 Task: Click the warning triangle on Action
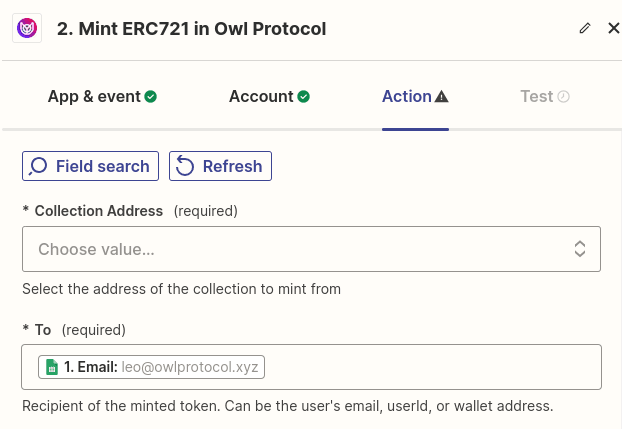pos(442,97)
